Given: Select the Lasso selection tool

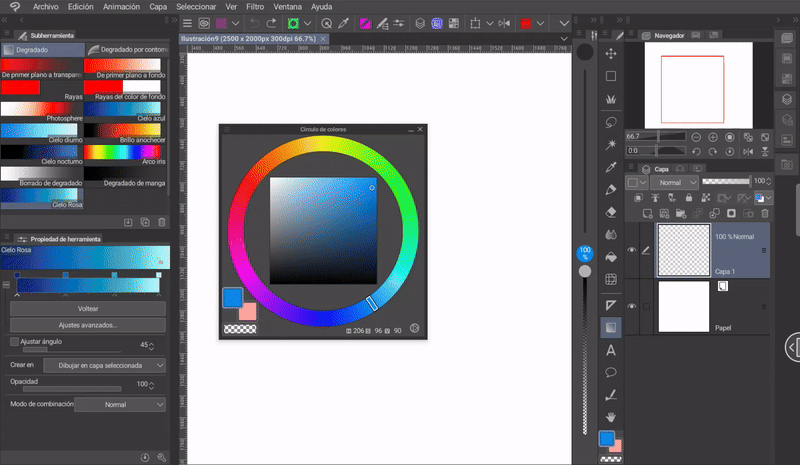Looking at the screenshot, I should 611,121.
